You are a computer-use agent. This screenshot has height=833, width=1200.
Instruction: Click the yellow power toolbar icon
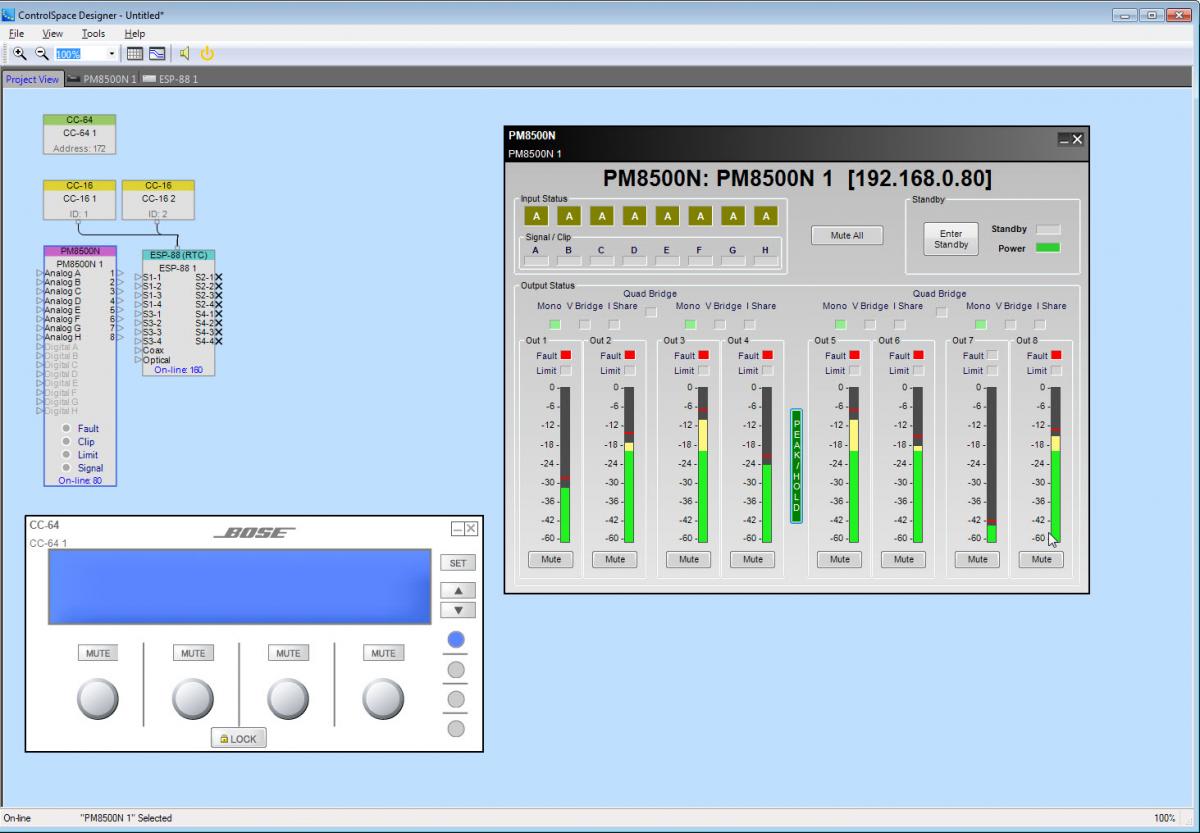tap(207, 53)
